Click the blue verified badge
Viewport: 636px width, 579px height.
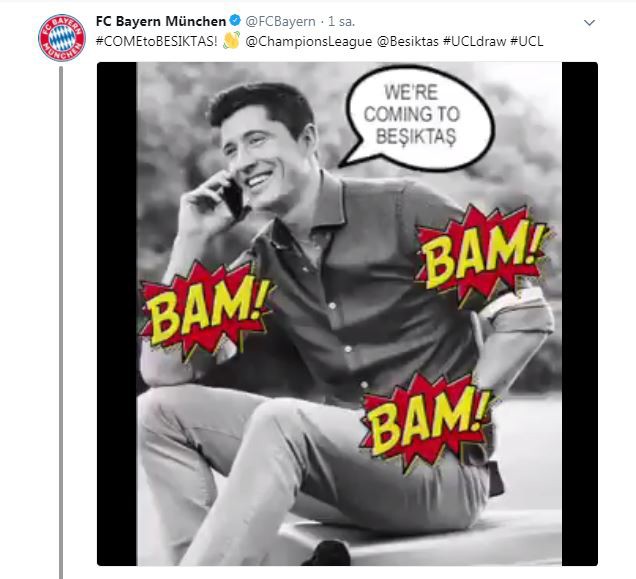(x=233, y=21)
